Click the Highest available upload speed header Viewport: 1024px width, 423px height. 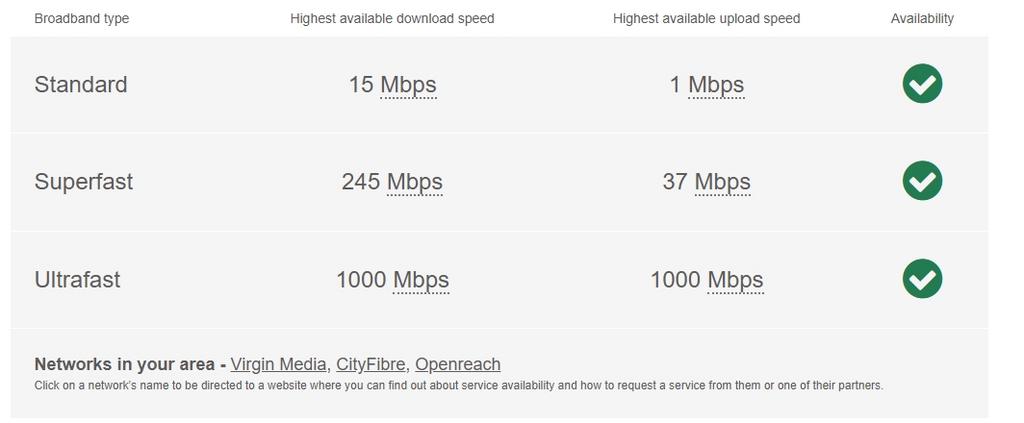pos(706,18)
